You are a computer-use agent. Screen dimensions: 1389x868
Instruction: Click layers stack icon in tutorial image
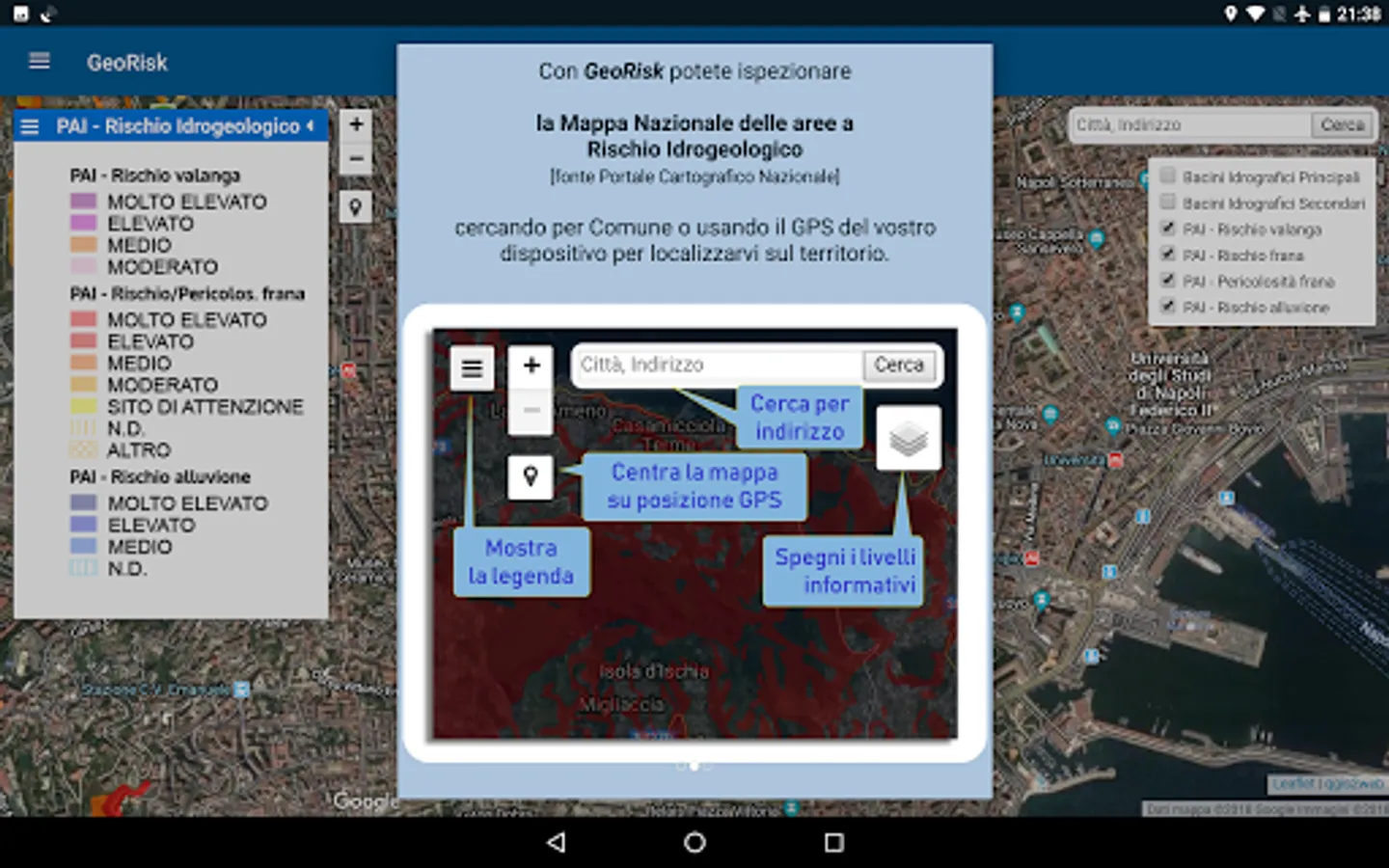click(908, 439)
